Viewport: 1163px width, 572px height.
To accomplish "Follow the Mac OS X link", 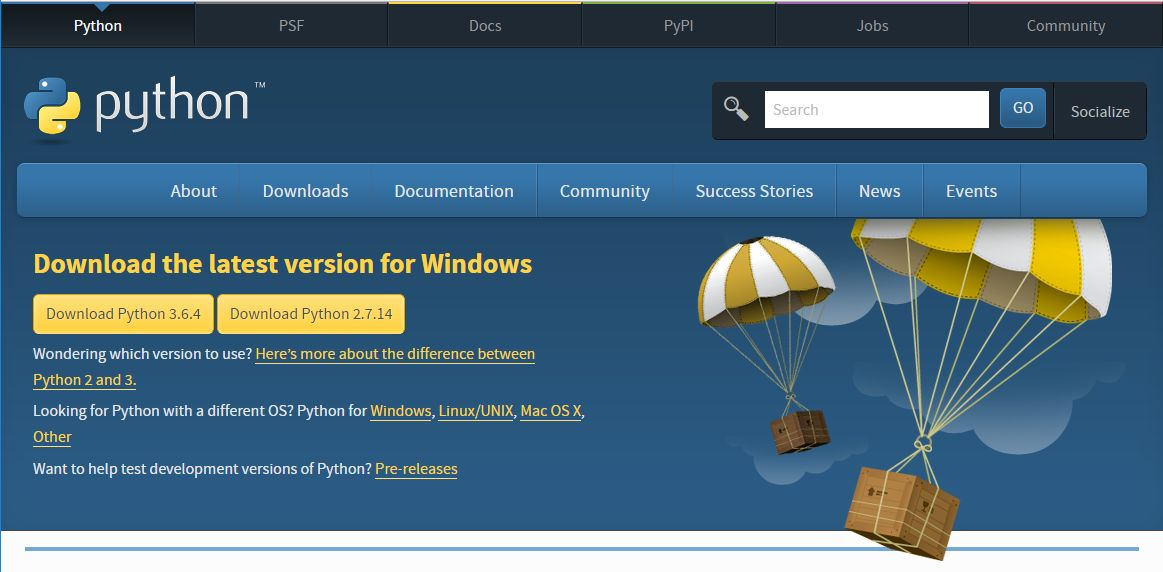I will [551, 410].
